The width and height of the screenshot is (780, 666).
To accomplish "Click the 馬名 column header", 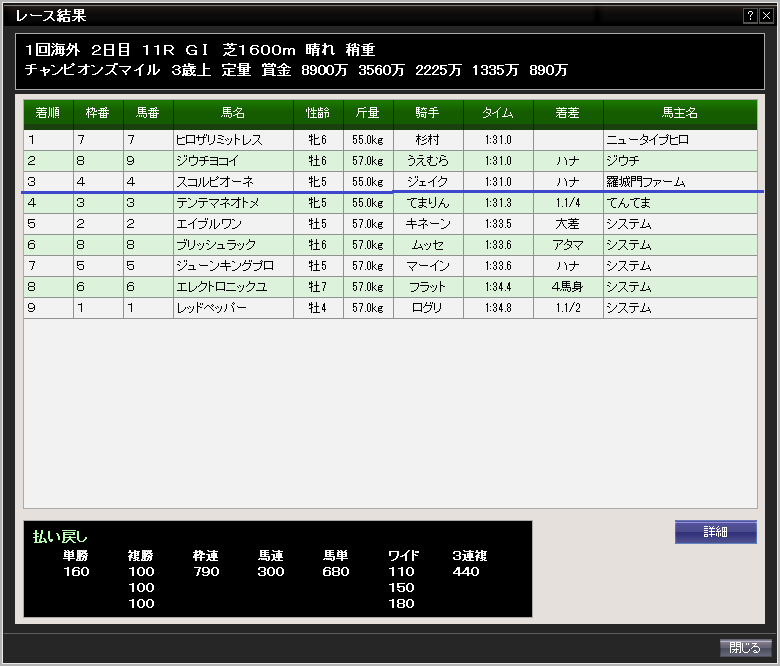I will click(233, 114).
